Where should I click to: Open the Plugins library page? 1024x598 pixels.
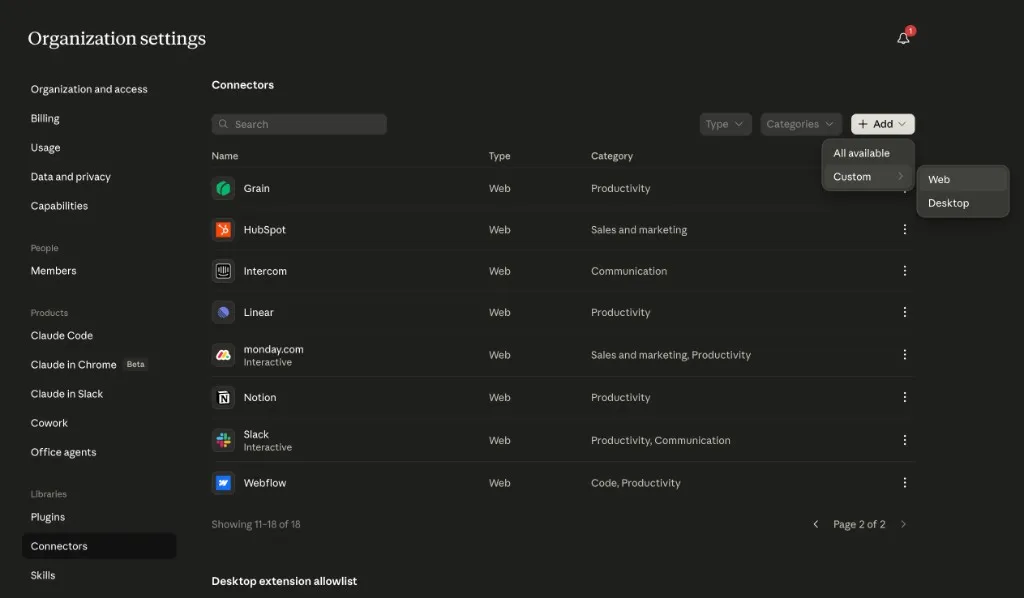coord(48,517)
